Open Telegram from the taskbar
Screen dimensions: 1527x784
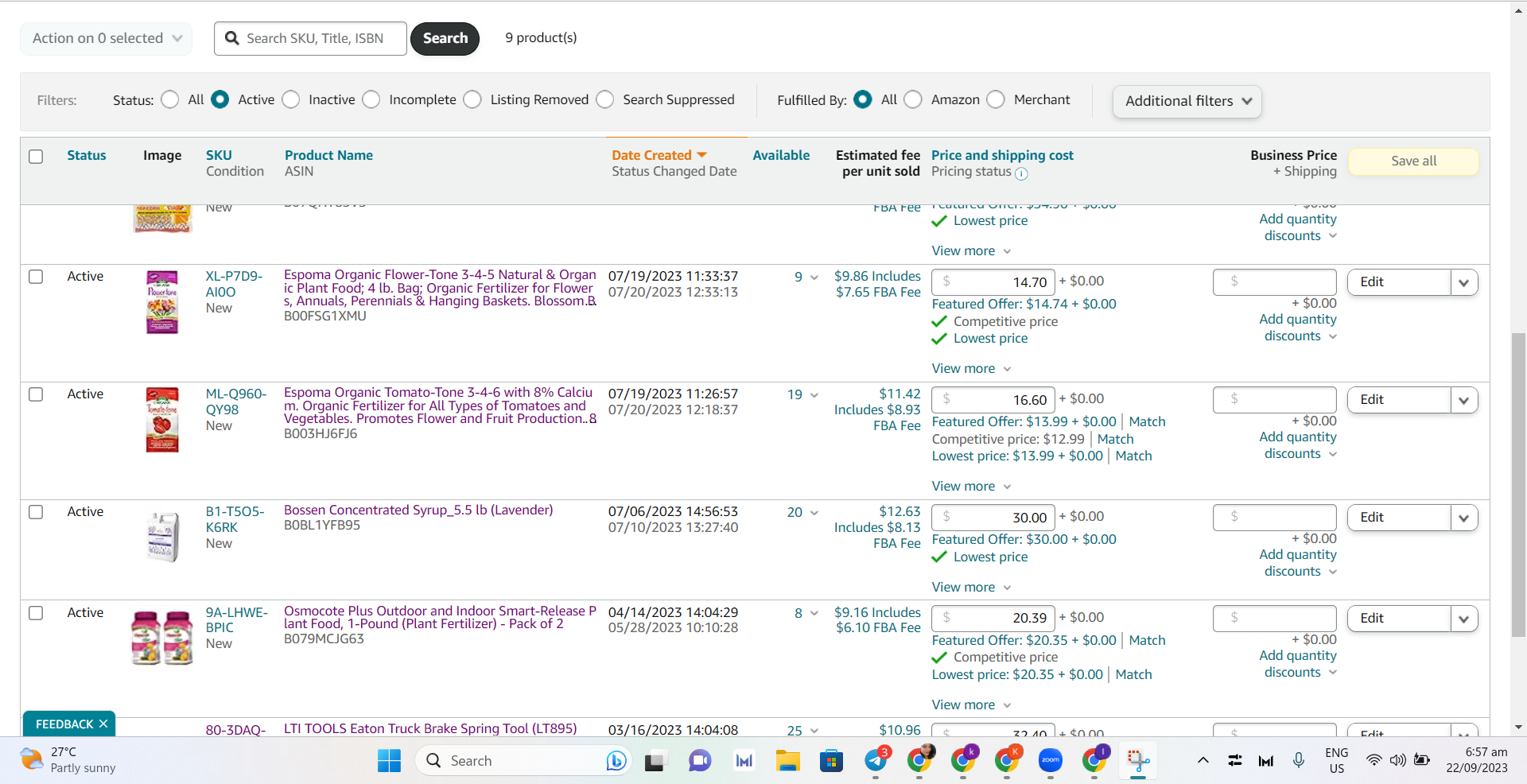coord(876,761)
